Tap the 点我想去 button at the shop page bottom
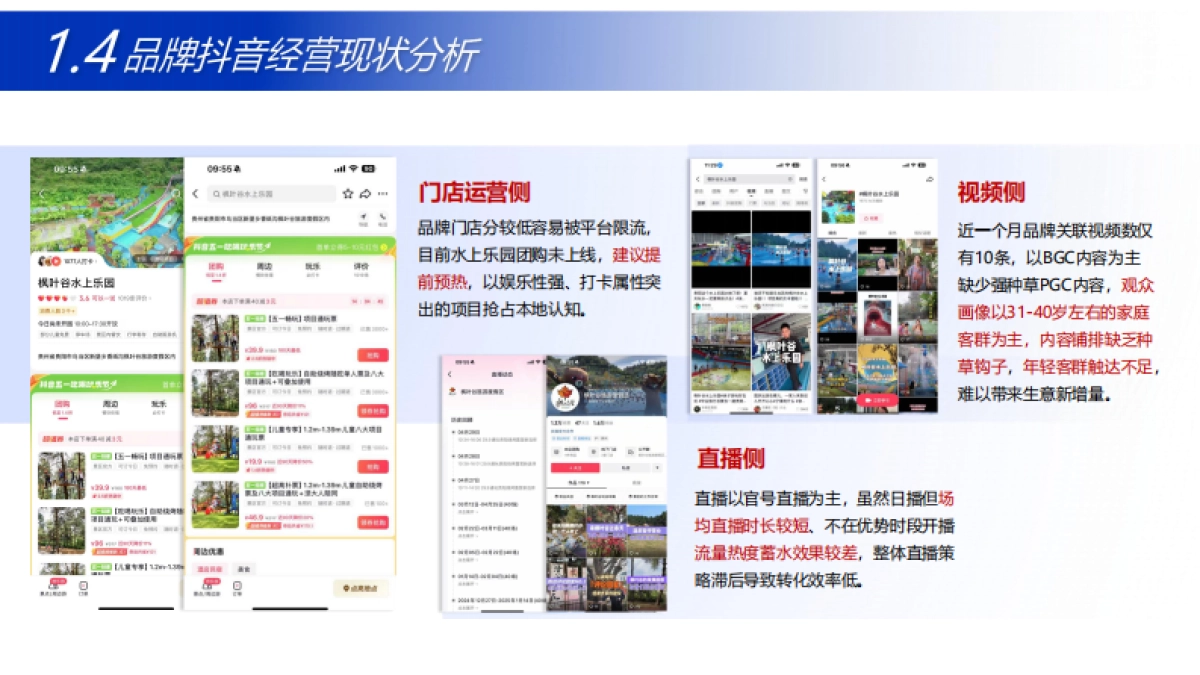Image resolution: width=1200 pixels, height=675 pixels. point(361,588)
